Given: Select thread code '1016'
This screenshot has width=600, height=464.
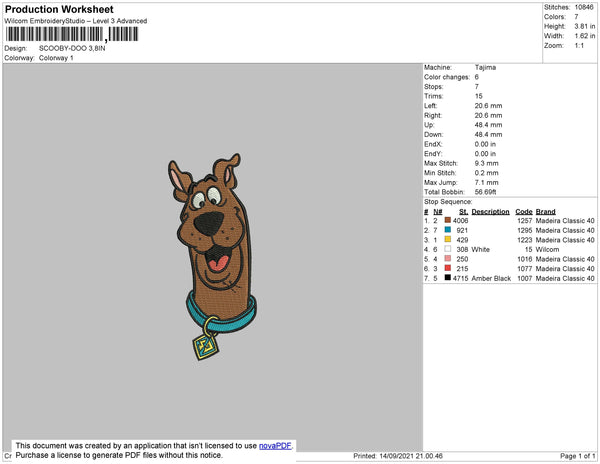Looking at the screenshot, I should click(525, 259).
